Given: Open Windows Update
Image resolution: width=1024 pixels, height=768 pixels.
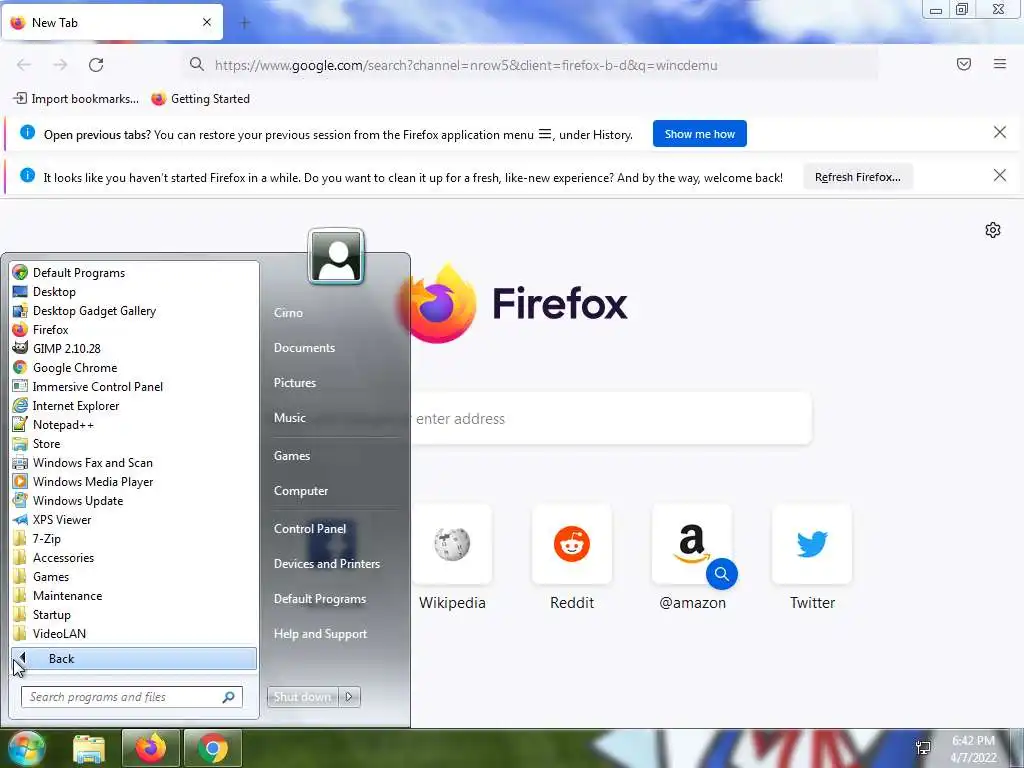Looking at the screenshot, I should click(x=134, y=500).
